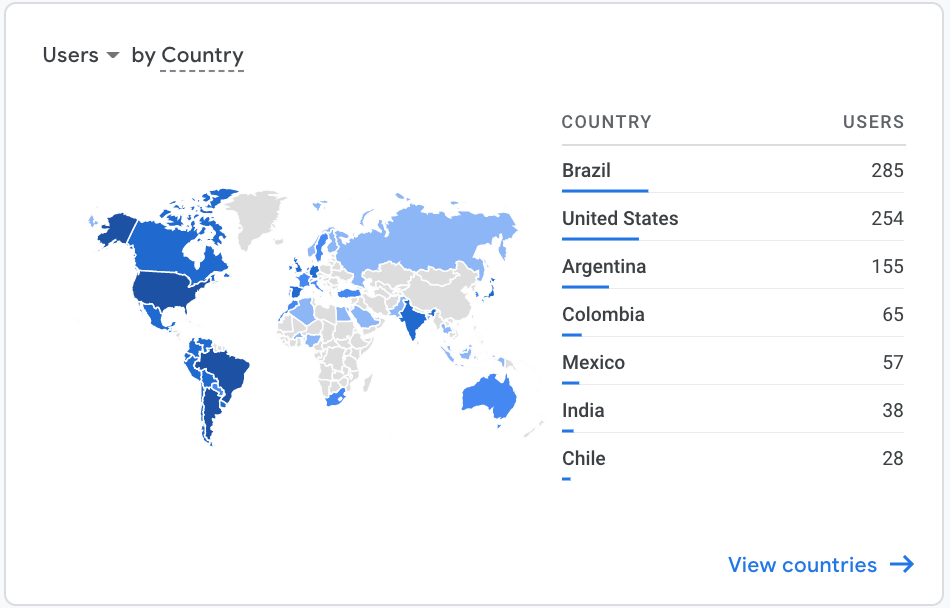950x608 pixels.
Task: Click India in the country list
Action: [583, 411]
